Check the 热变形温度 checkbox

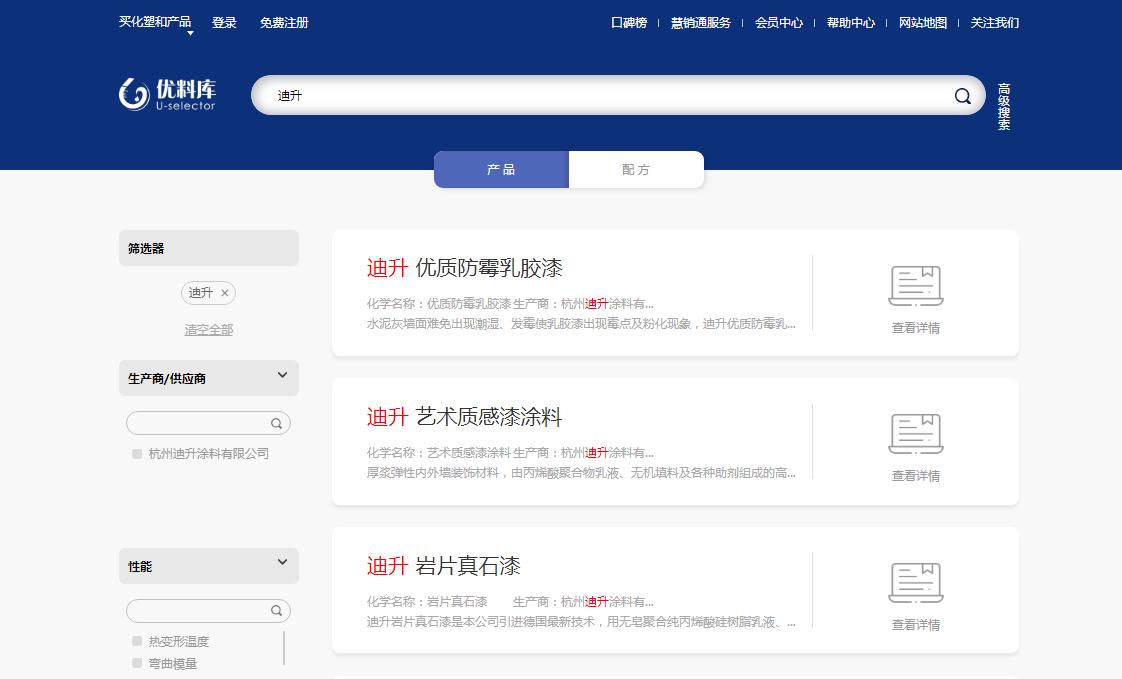point(137,641)
